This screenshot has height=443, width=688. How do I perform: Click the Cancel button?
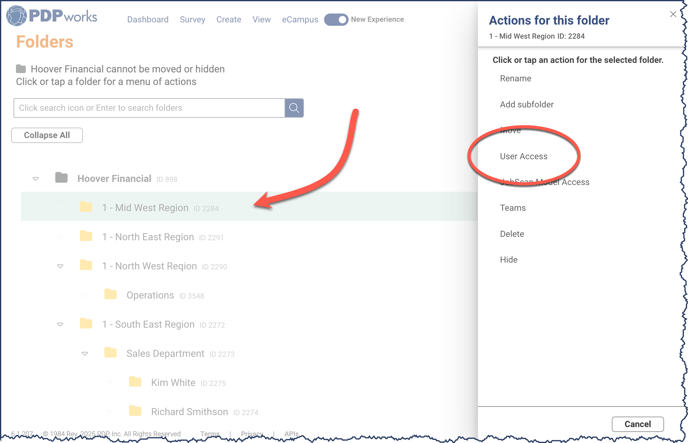638,424
